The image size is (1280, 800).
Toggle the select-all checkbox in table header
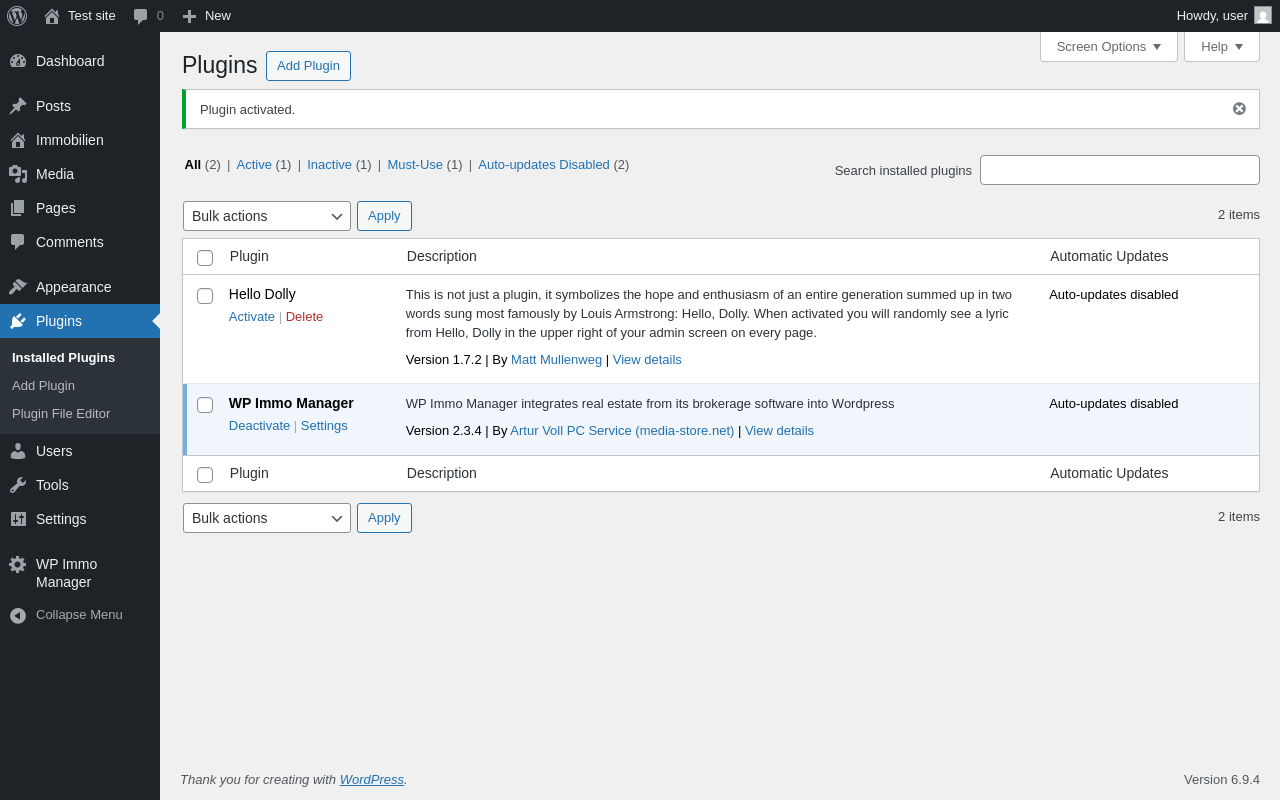pyautogui.click(x=205, y=258)
